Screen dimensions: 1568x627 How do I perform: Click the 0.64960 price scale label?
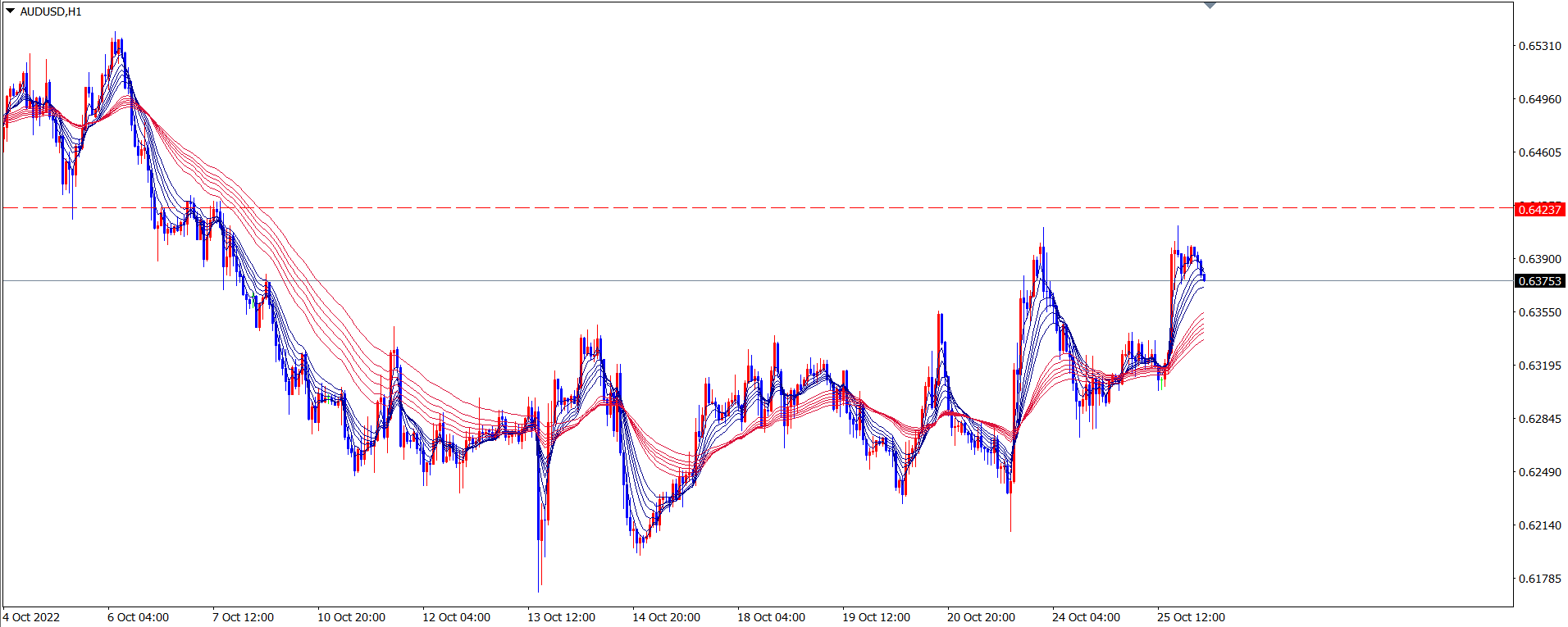(x=1539, y=99)
